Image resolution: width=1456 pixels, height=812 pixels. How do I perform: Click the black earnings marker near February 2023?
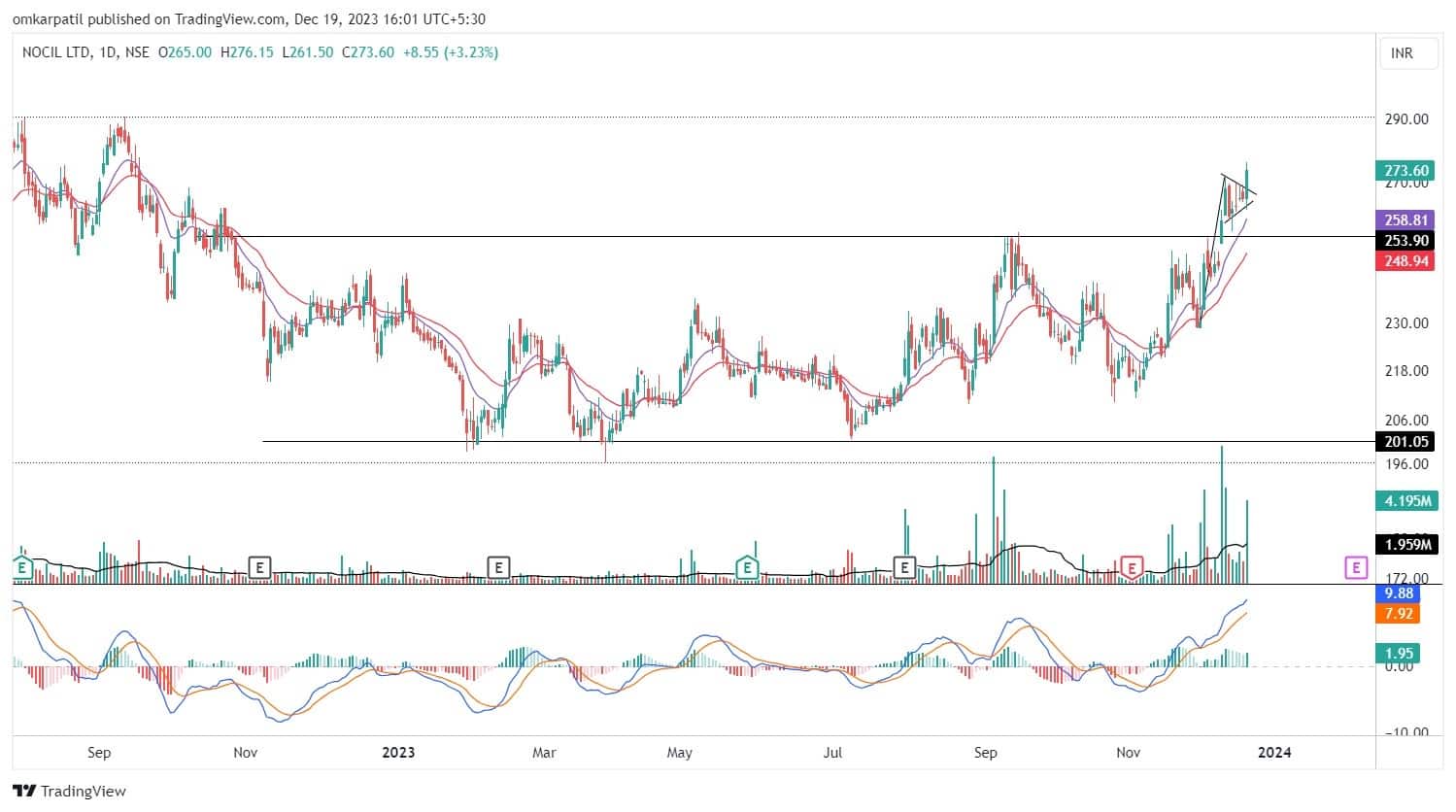[x=498, y=566]
